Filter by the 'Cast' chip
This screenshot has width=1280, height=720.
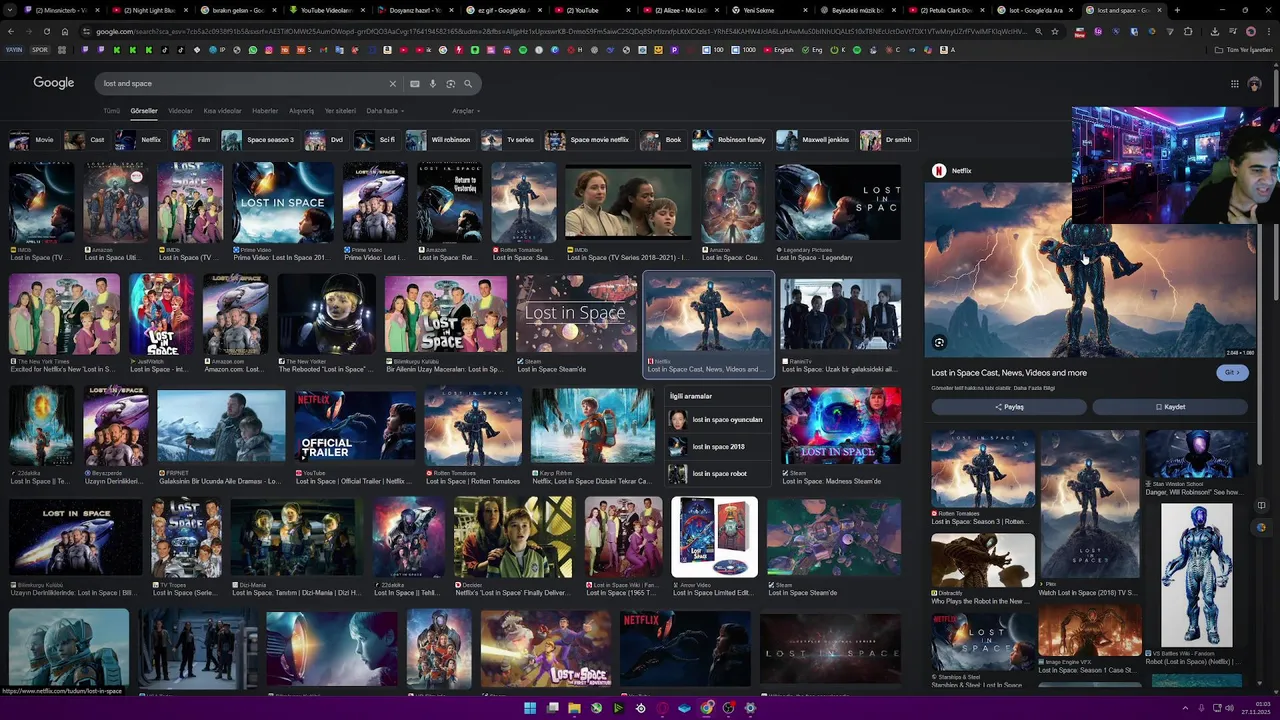coord(86,140)
